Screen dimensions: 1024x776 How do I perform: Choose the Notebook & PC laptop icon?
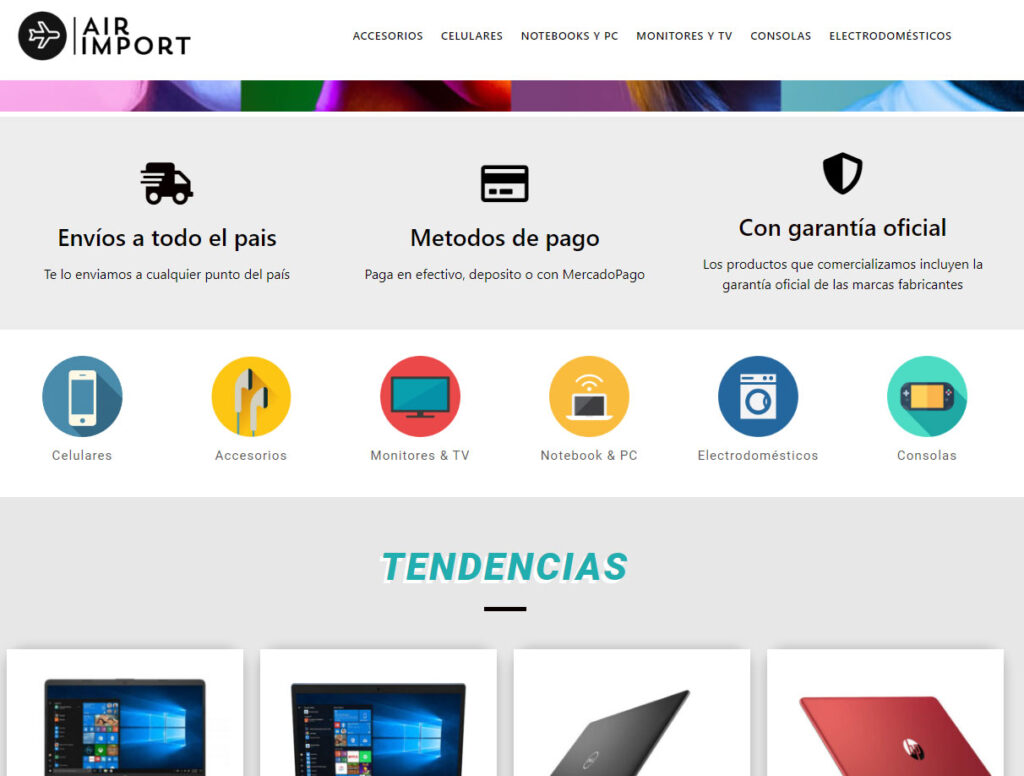[x=589, y=396]
